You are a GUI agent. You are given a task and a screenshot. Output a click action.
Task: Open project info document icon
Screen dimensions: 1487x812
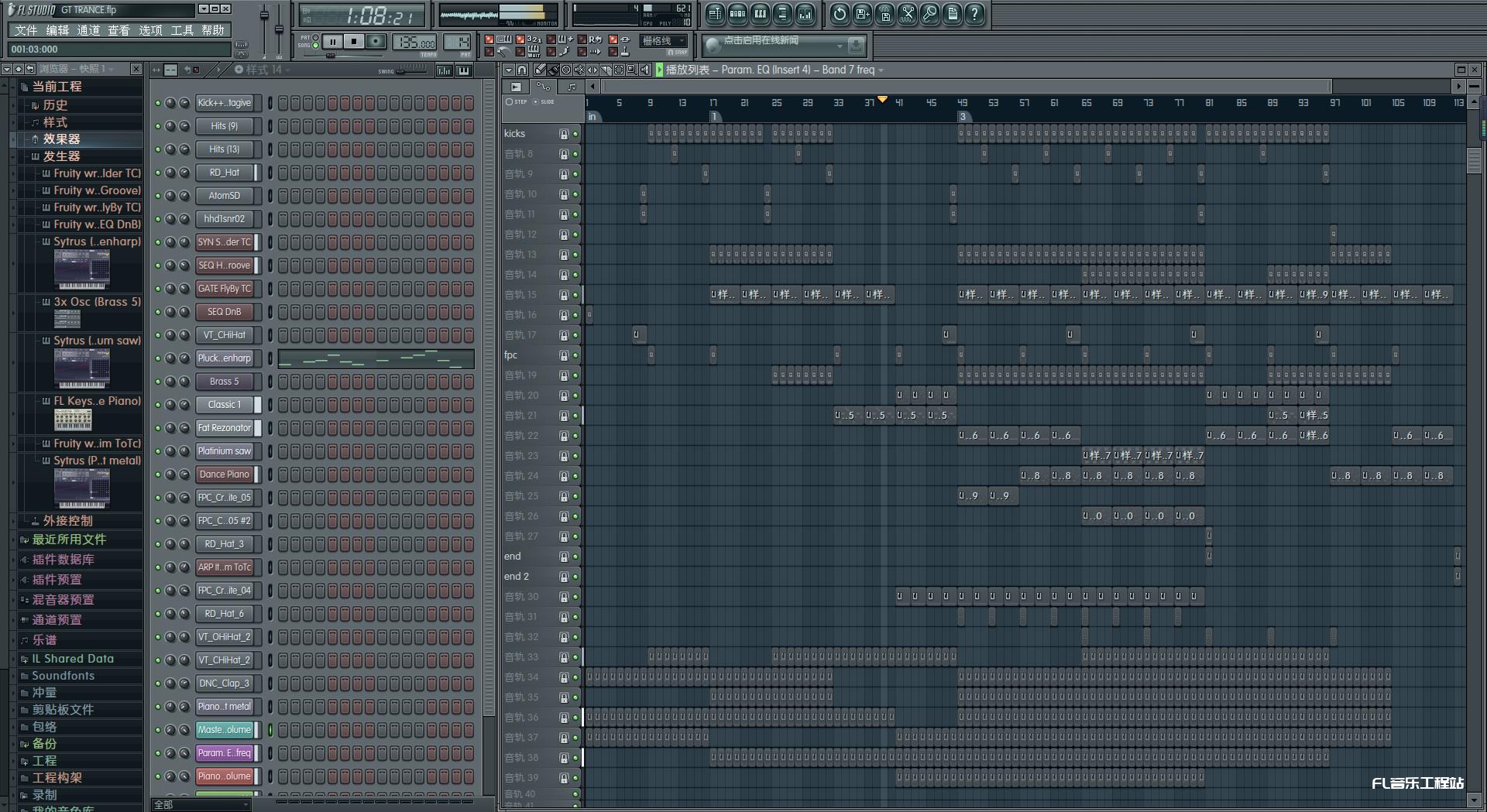[952, 14]
